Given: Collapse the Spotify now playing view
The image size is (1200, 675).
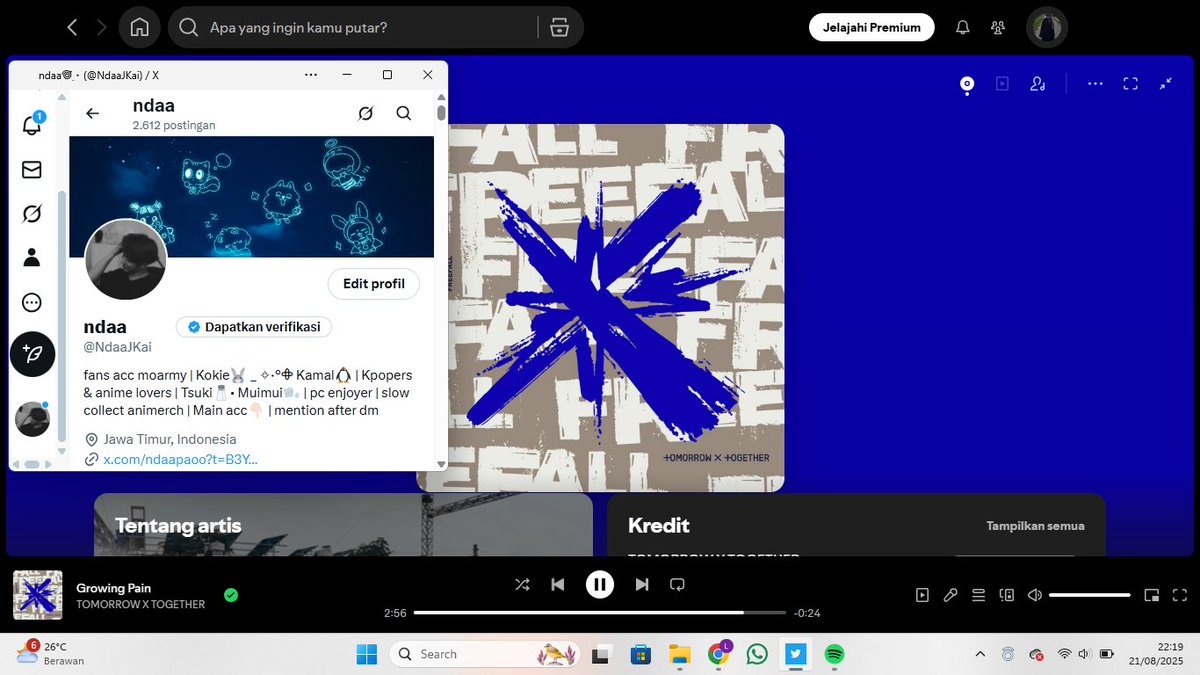Looking at the screenshot, I should coord(1166,84).
